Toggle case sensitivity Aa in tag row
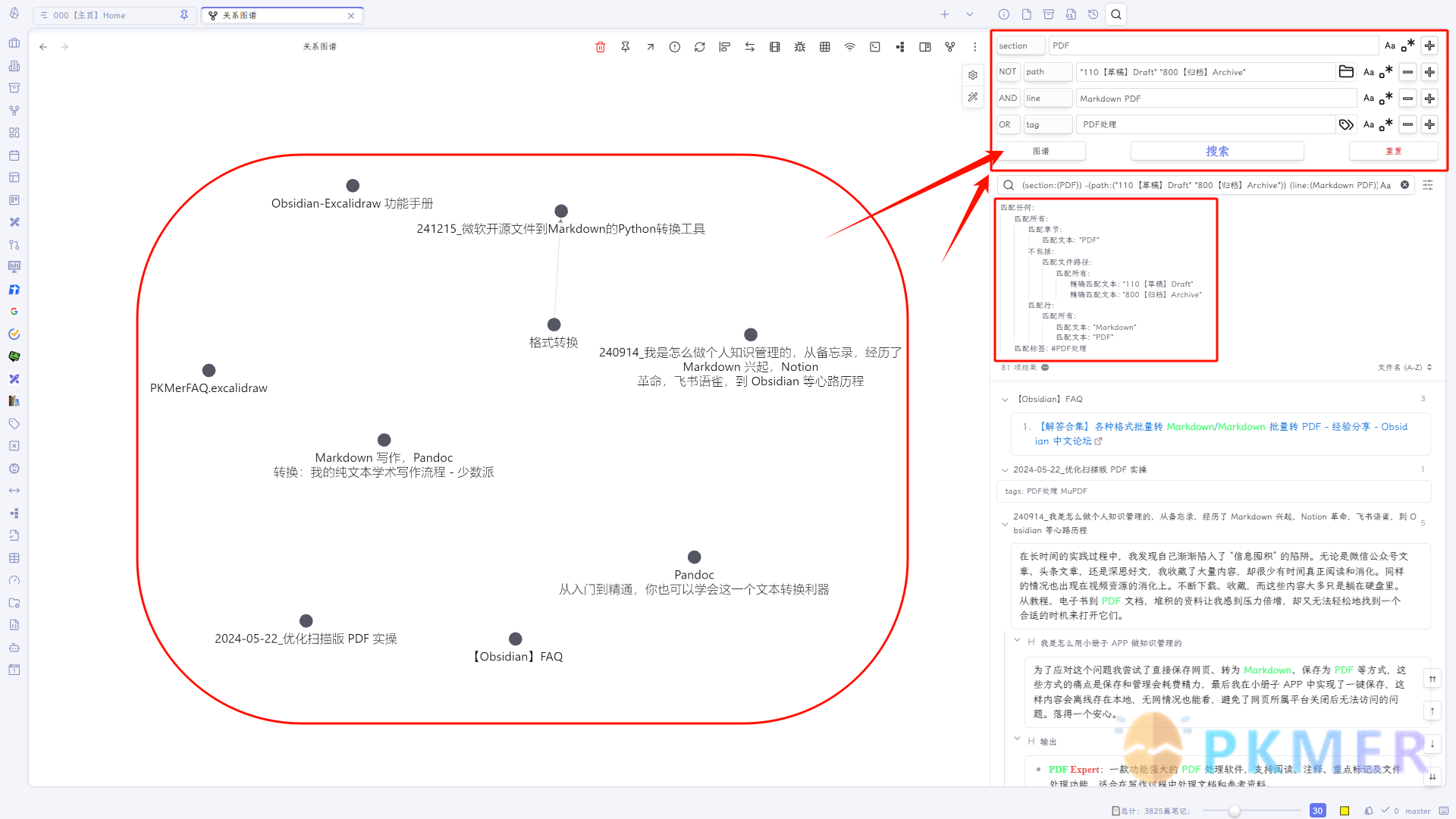1456x819 pixels. (1368, 124)
